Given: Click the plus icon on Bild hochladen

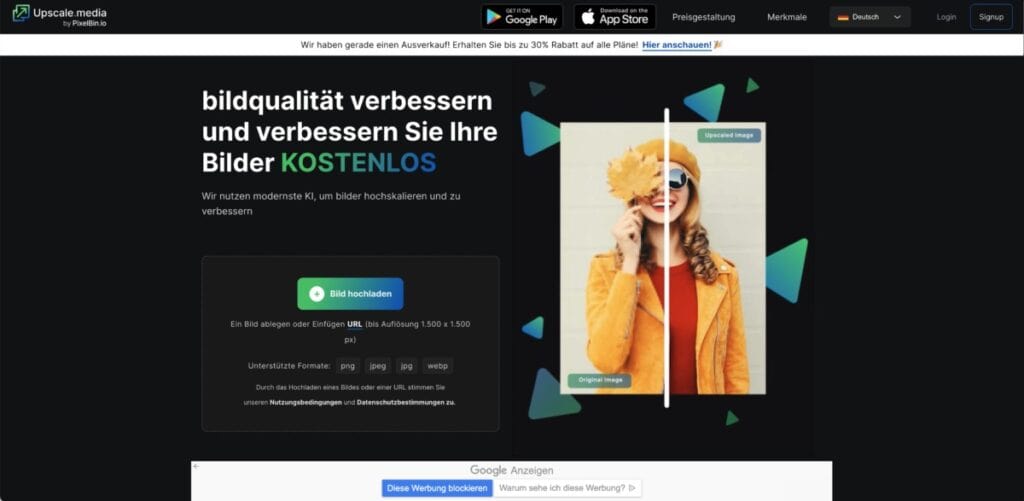Looking at the screenshot, I should tap(317, 294).
